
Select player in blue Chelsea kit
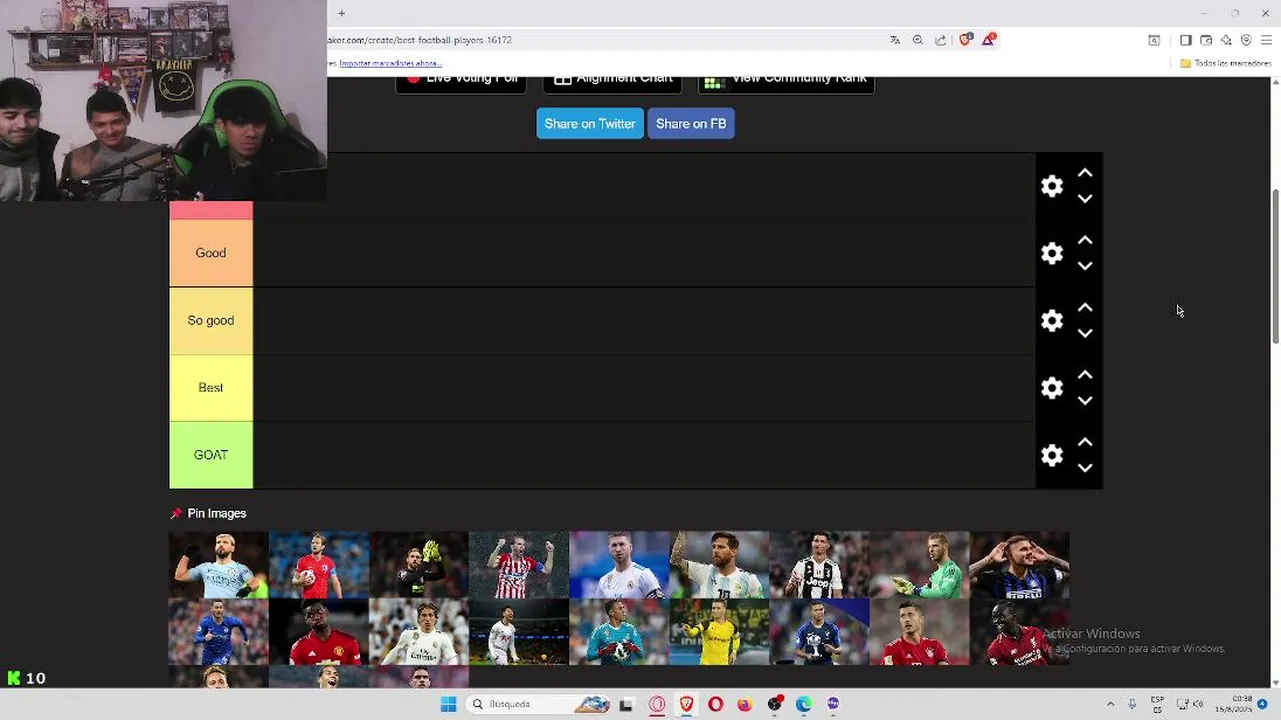coord(219,632)
